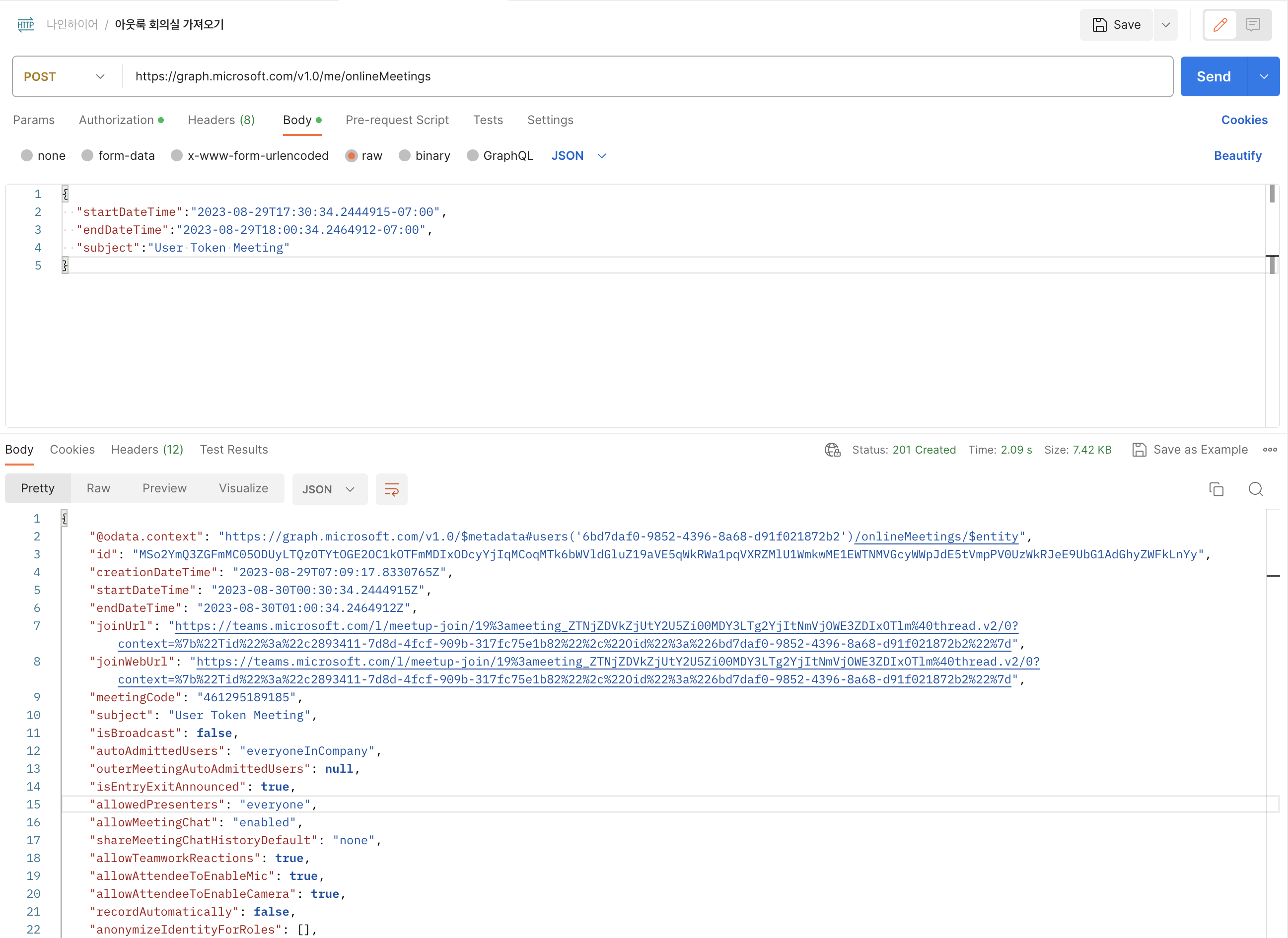The width and height of the screenshot is (1288, 938).
Task: Open the response Headers (12) tab
Action: point(147,449)
